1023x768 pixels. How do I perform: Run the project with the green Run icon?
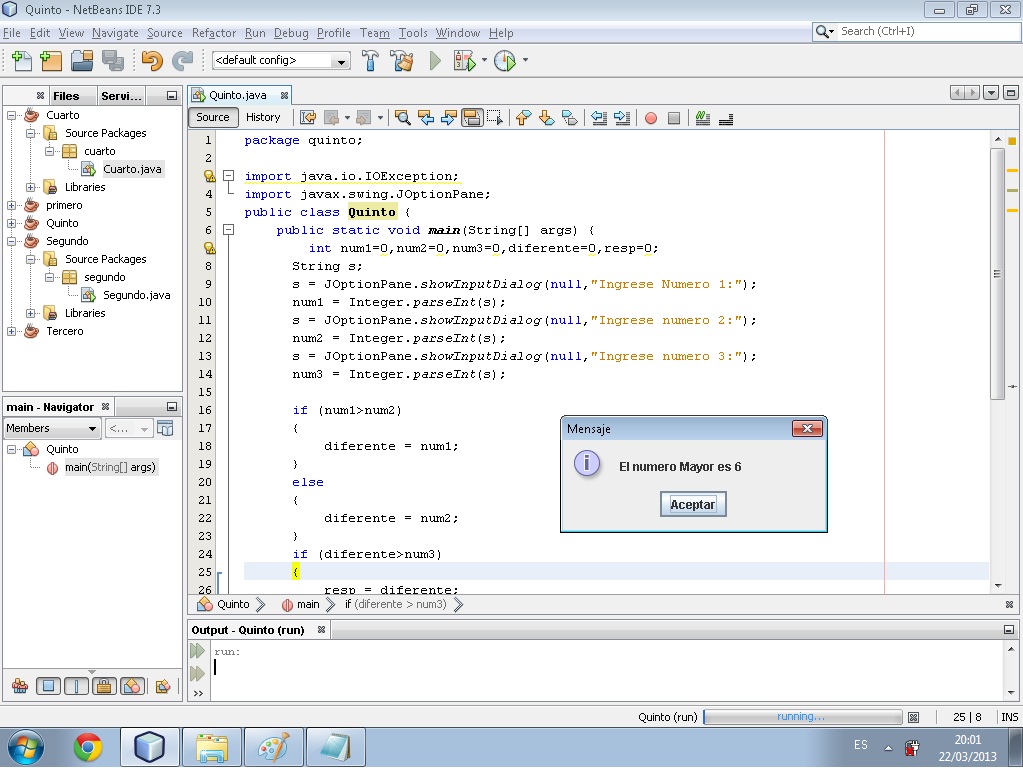point(434,60)
